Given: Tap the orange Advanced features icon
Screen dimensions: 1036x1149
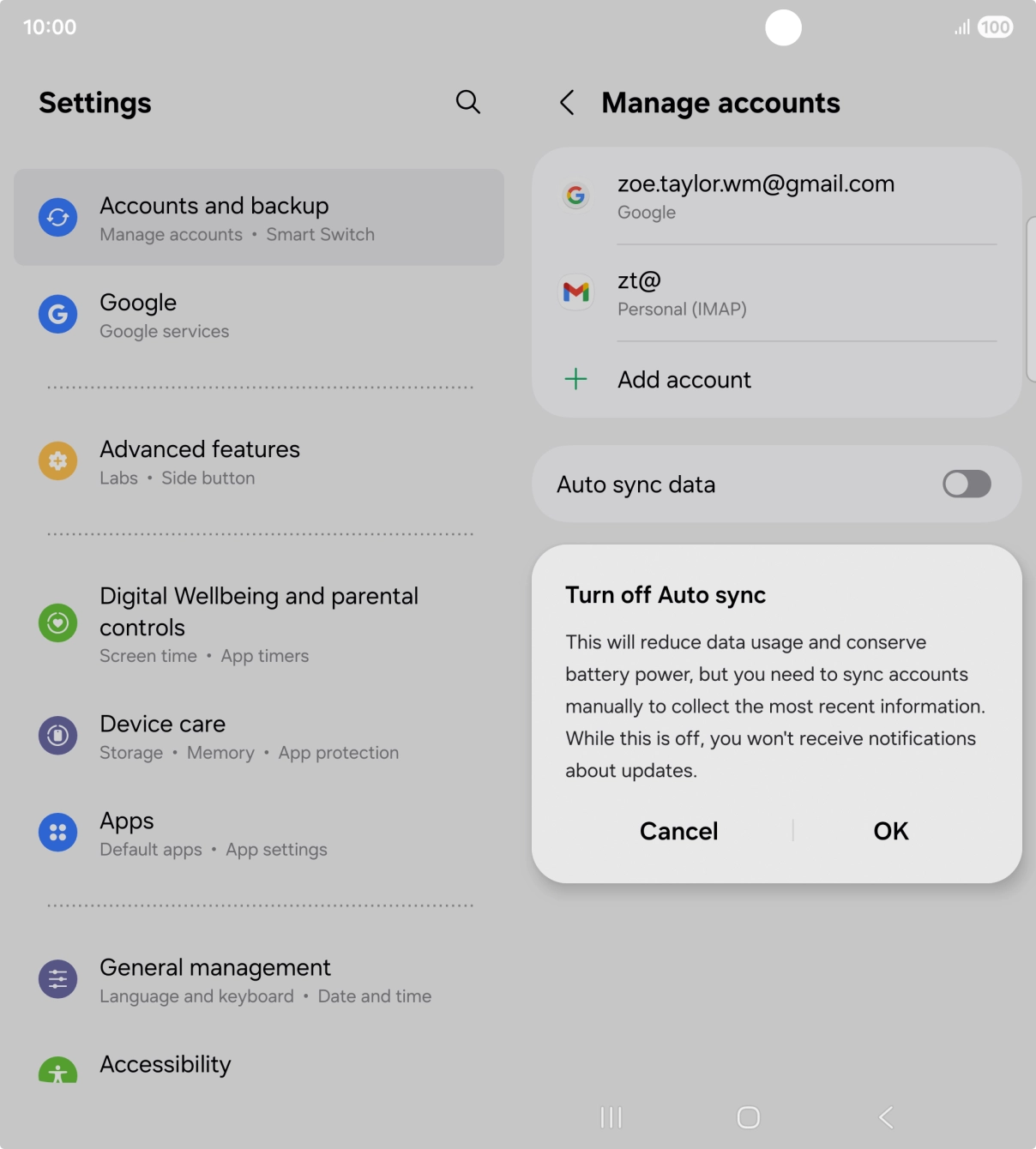Looking at the screenshot, I should click(57, 460).
